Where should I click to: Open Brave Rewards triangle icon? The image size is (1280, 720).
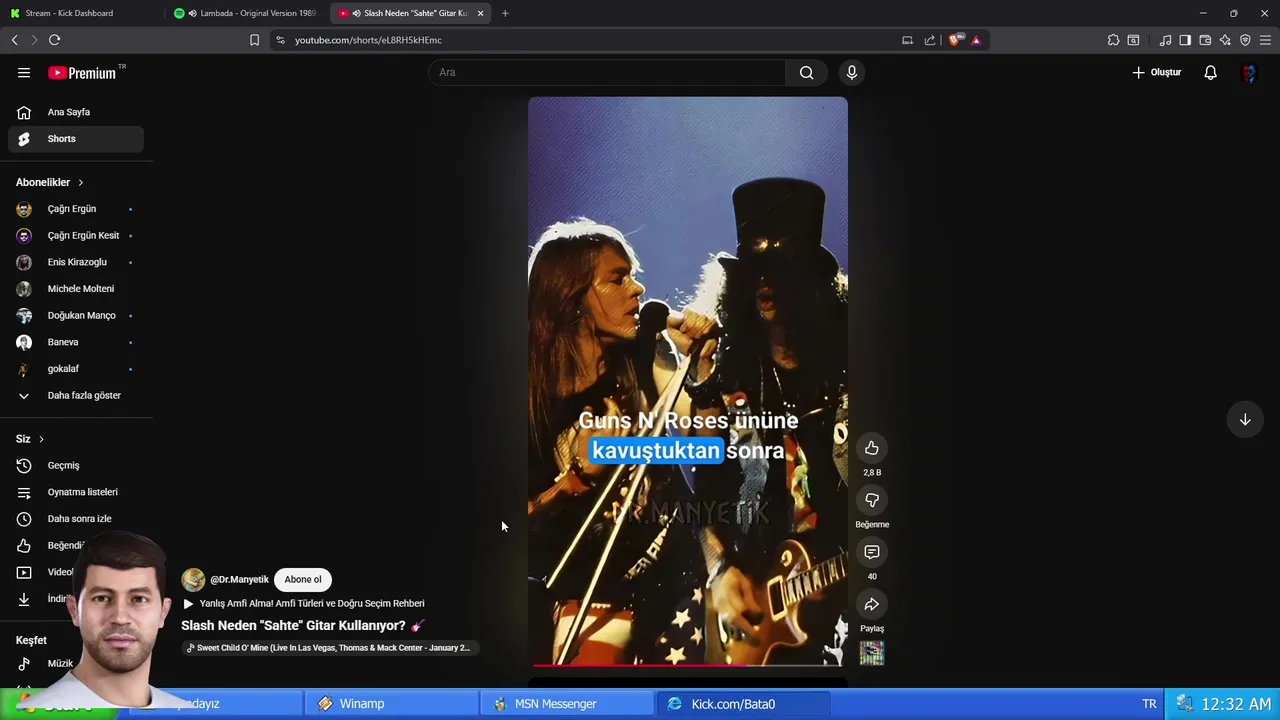[x=976, y=40]
